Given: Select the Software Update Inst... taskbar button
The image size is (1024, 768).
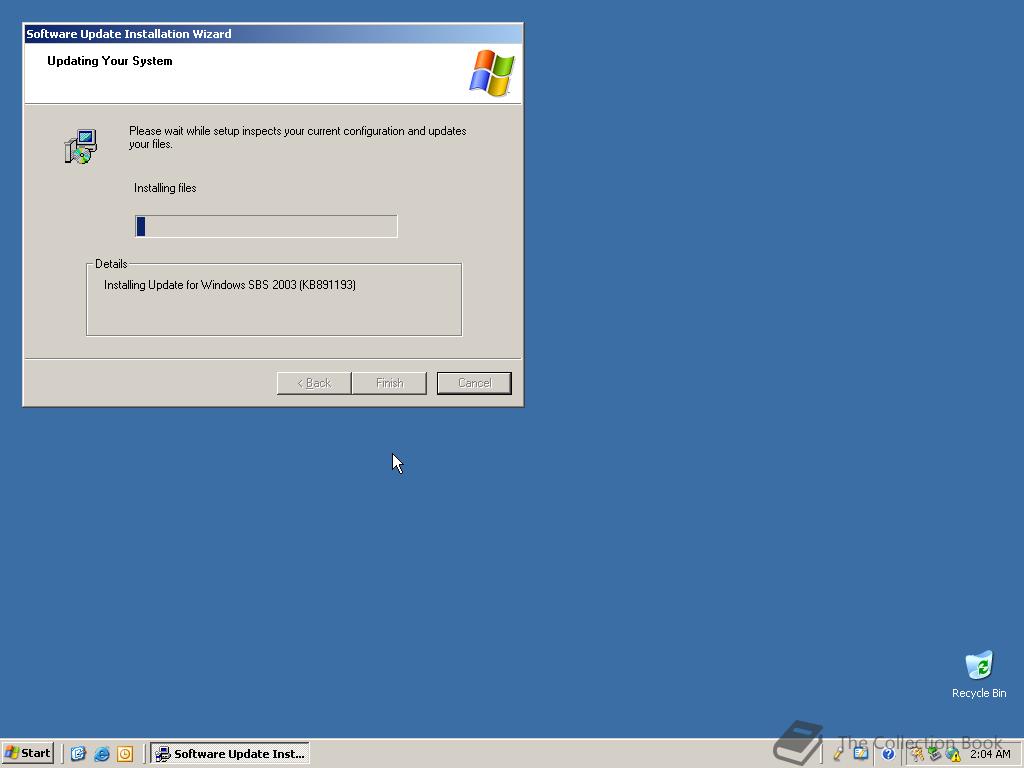Looking at the screenshot, I should (x=230, y=754).
